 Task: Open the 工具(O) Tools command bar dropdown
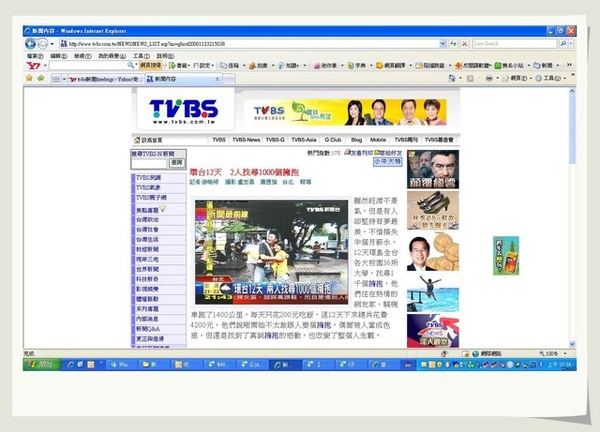tap(550, 78)
